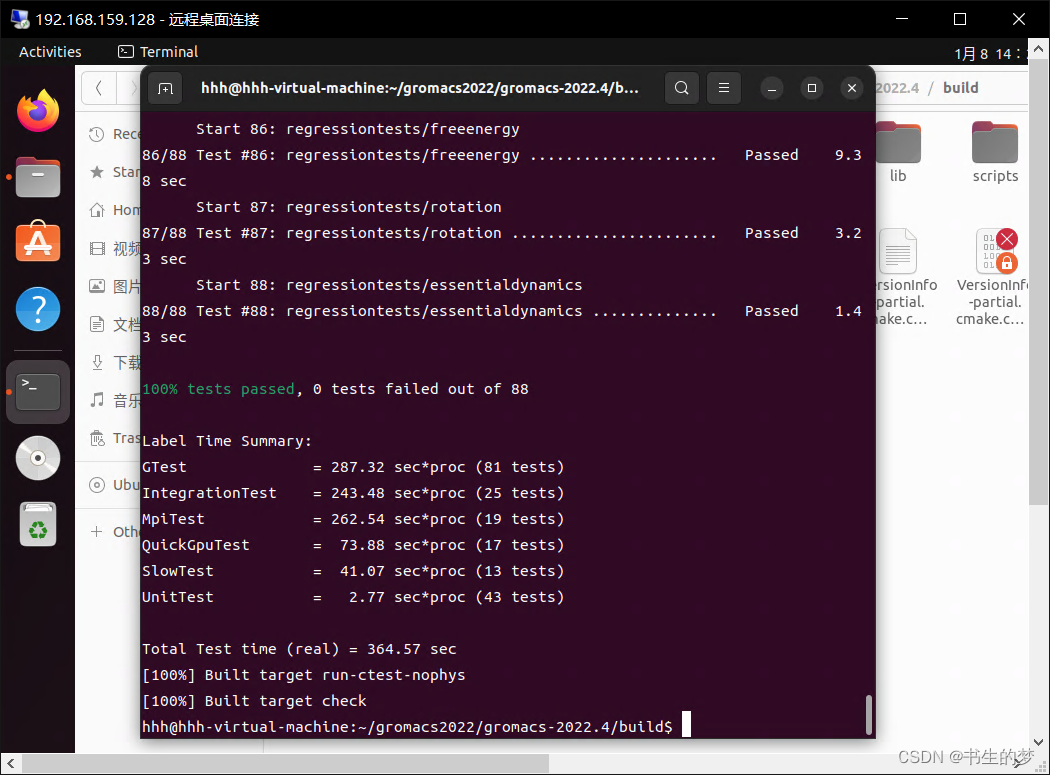Open the terminal hamburger menu
Screen dimensions: 1050x775
(x=724, y=88)
